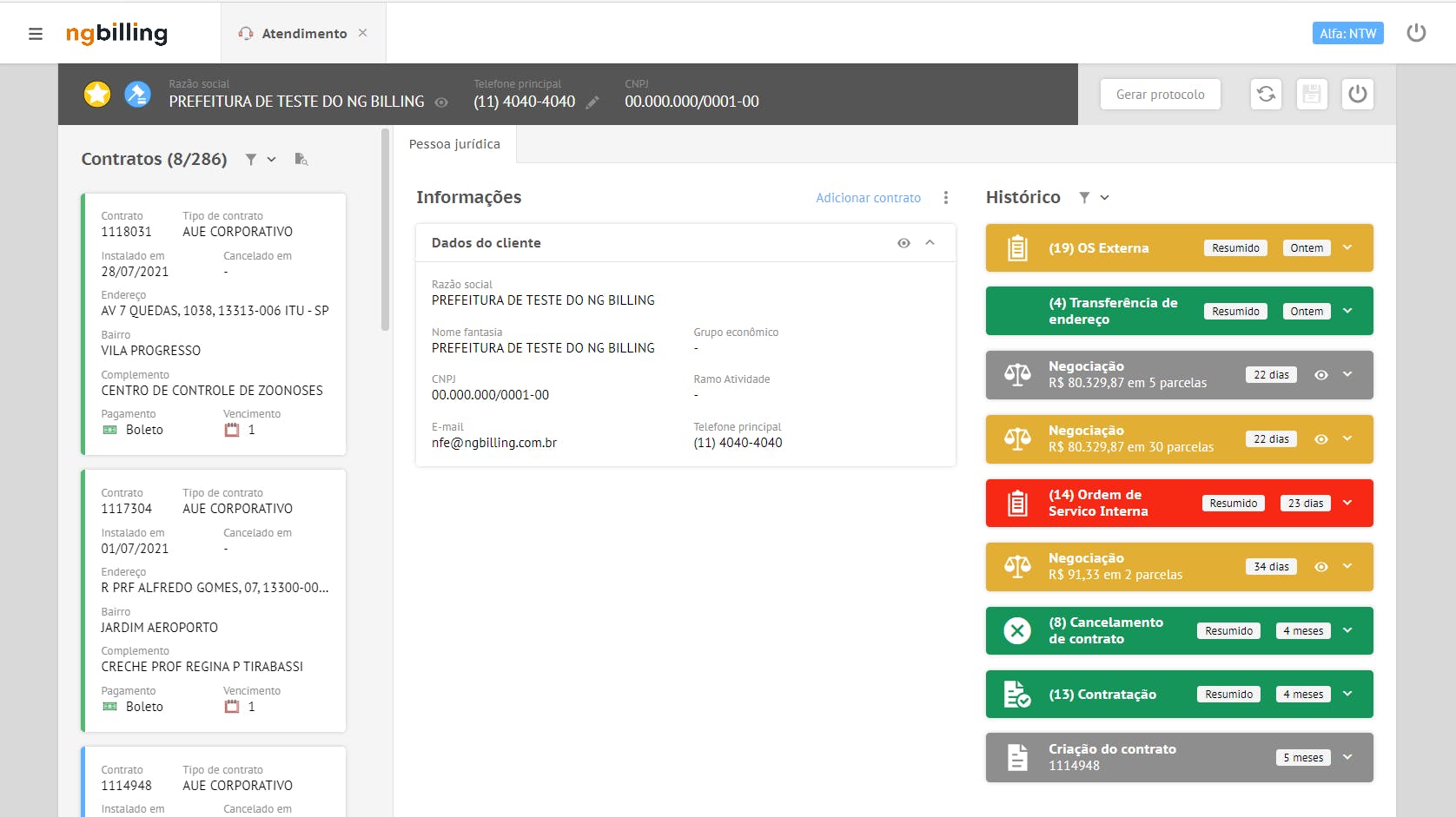Click the Alfa: NTW environment badge
The width and height of the screenshot is (1456, 817).
coord(1347,33)
